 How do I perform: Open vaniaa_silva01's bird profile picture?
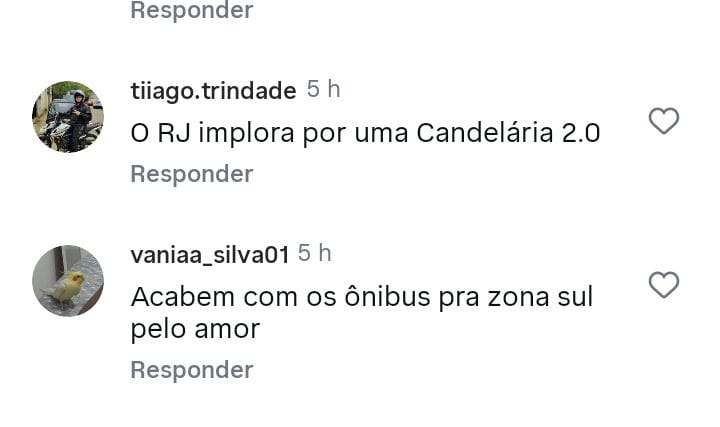pos(68,281)
